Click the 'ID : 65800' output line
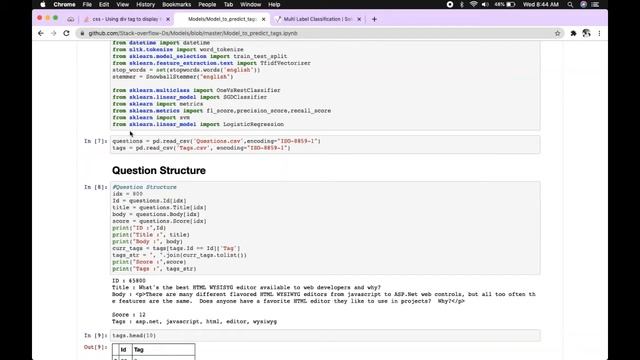The height and width of the screenshot is (360, 640). pyautogui.click(x=129, y=281)
